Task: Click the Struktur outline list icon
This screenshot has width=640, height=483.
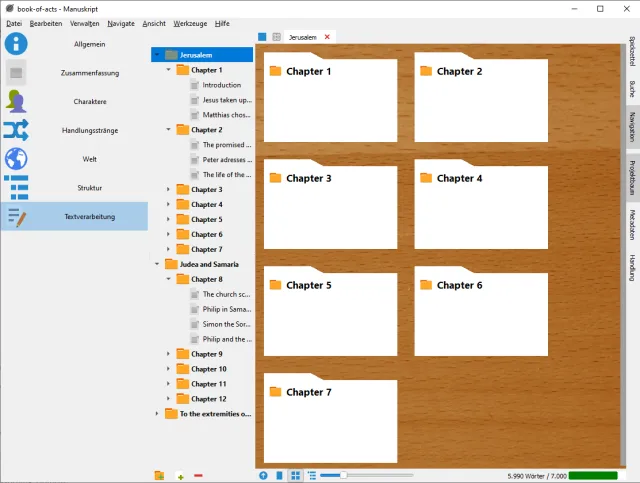Action: (16, 187)
